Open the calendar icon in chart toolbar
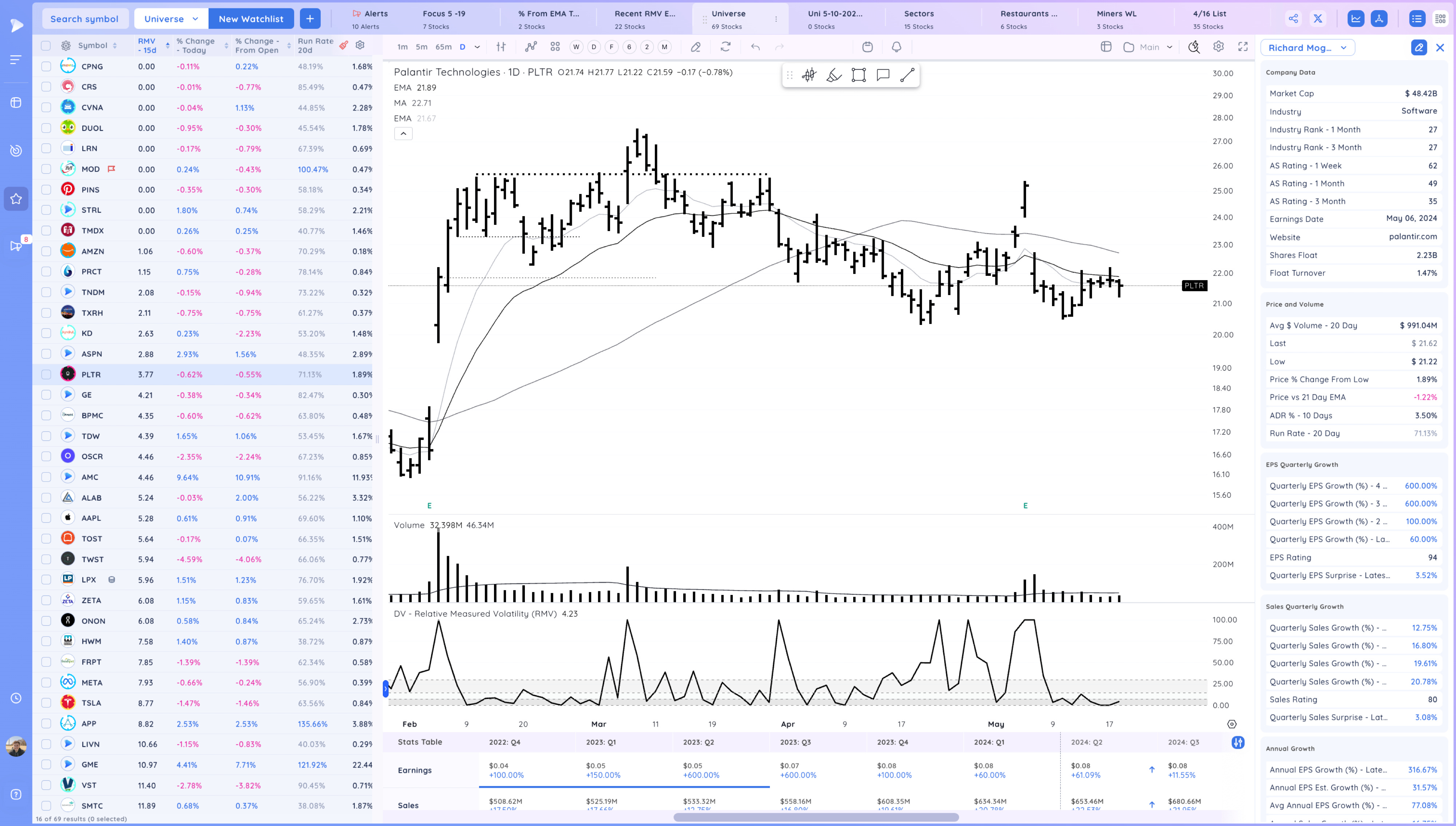 867,47
